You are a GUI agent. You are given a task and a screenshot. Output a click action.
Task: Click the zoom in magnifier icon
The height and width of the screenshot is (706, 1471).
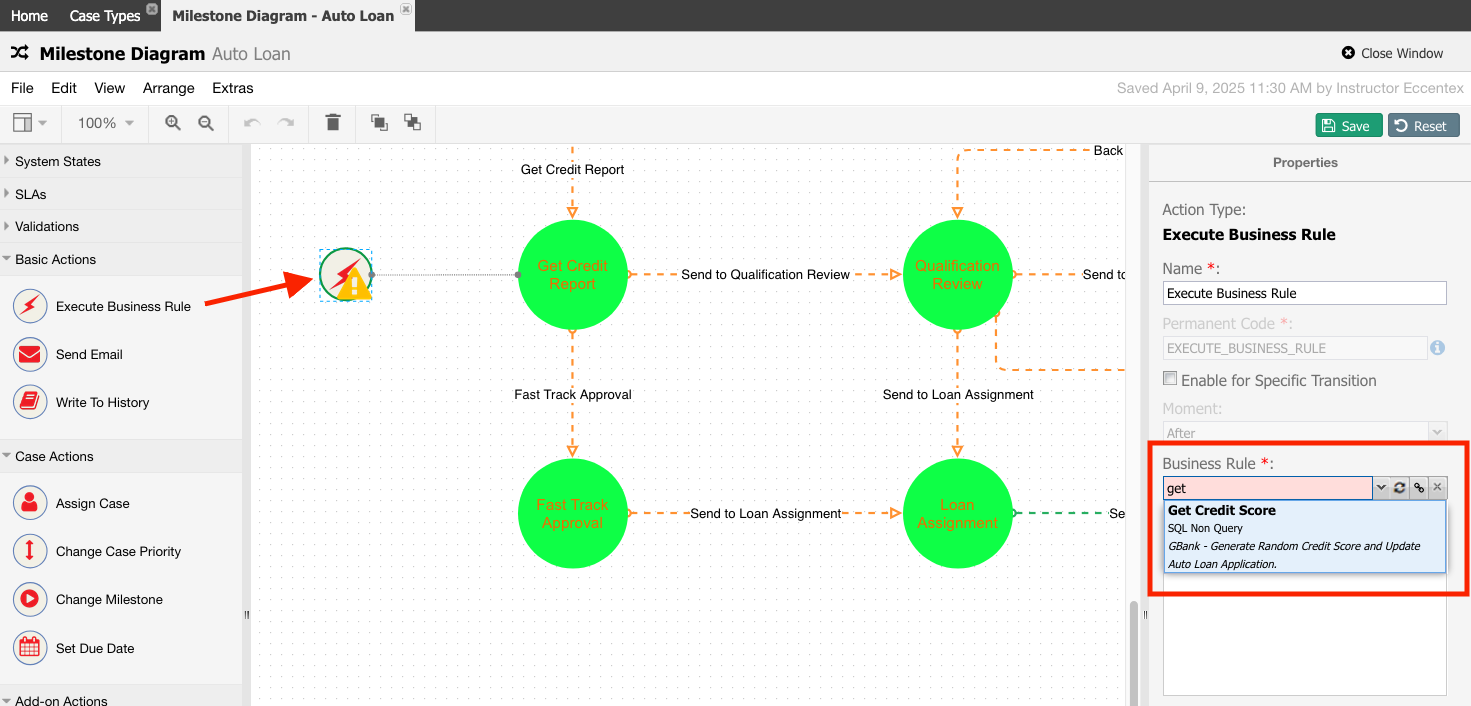tap(173, 123)
